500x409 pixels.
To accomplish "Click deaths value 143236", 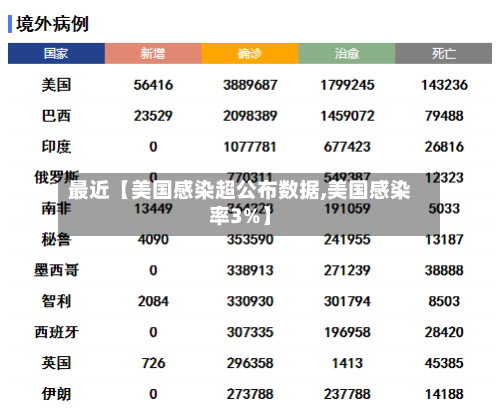I will click(444, 85).
